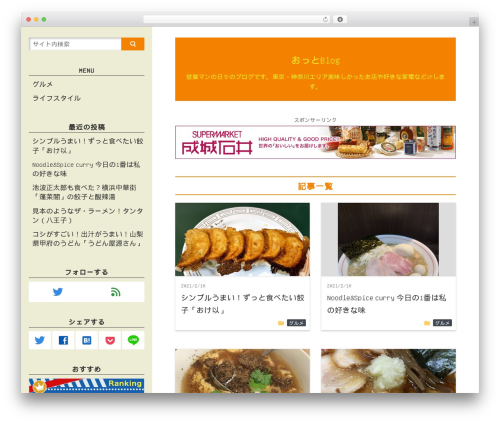The height and width of the screenshot is (423, 500).
Task: Click the おっとBlog site title
Action: tap(315, 60)
